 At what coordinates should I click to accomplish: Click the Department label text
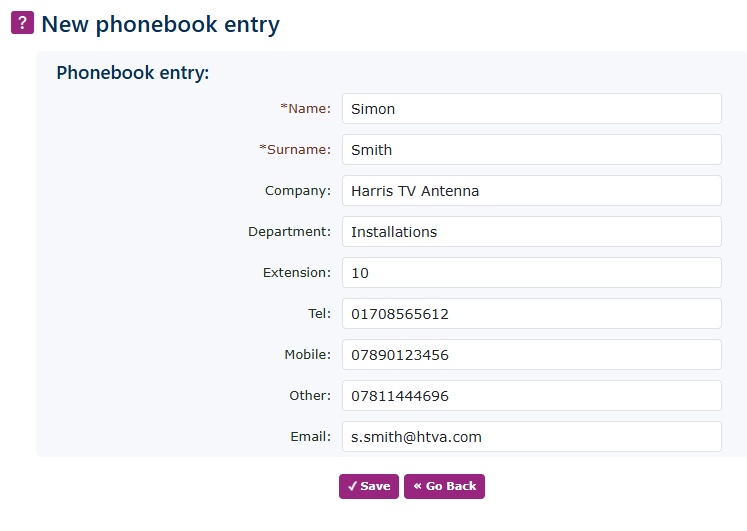[x=289, y=232]
